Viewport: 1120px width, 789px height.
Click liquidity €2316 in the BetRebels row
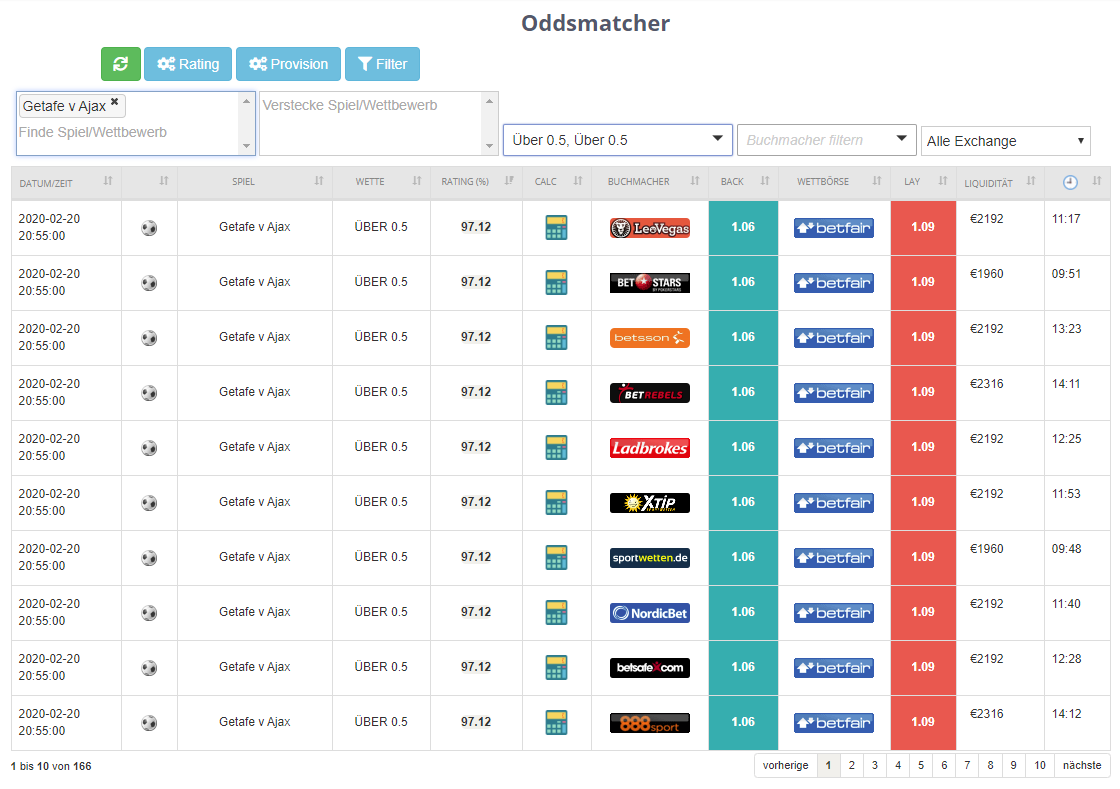pyautogui.click(x=986, y=384)
